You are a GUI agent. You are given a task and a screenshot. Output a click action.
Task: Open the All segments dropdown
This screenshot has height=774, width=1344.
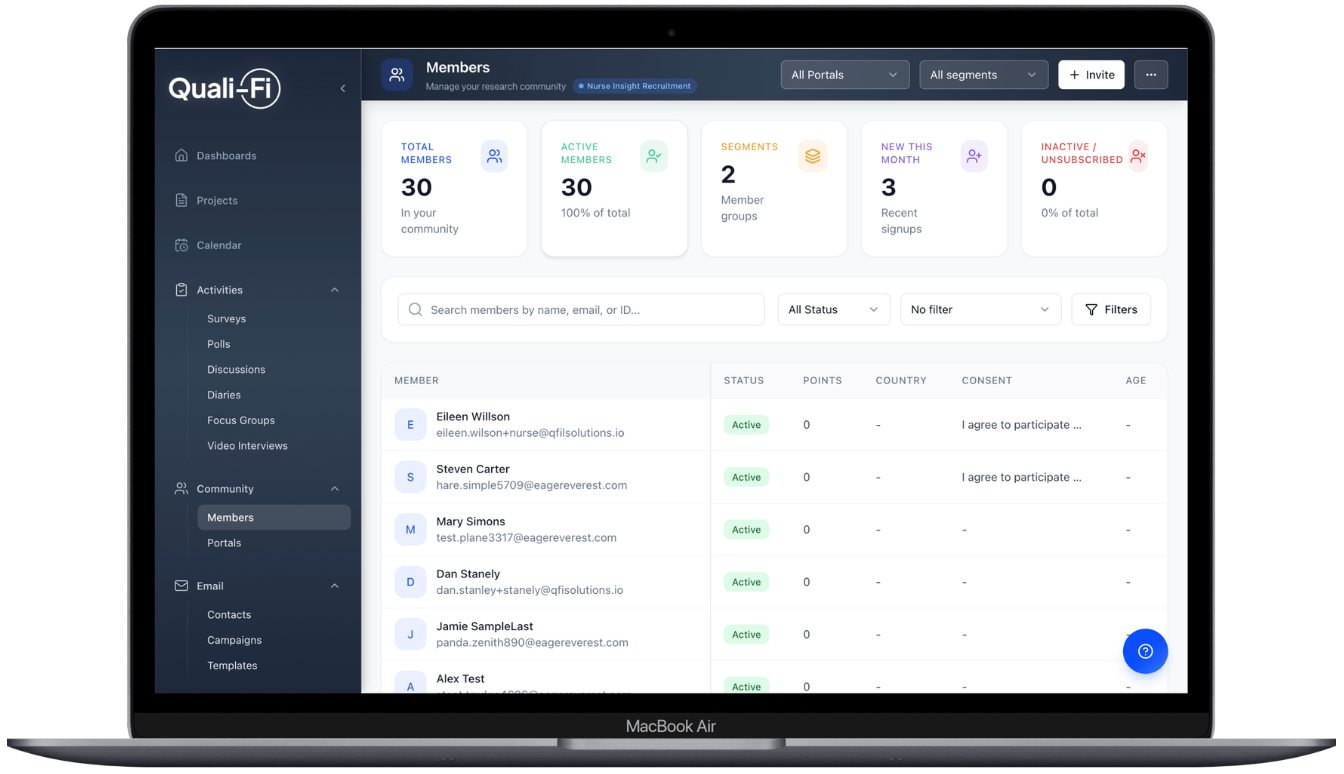[983, 75]
